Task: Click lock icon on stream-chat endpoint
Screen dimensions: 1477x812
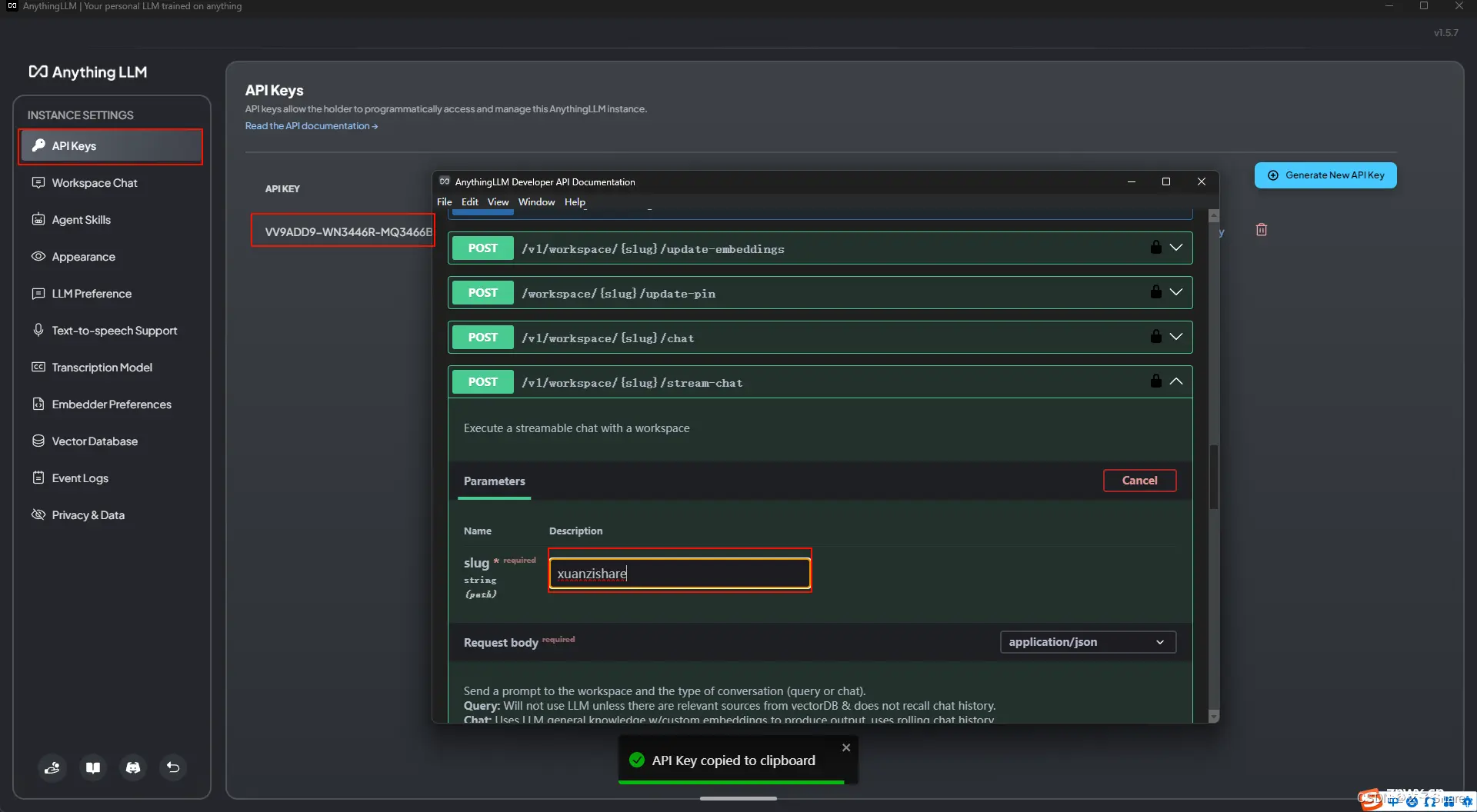Action: (x=1155, y=381)
